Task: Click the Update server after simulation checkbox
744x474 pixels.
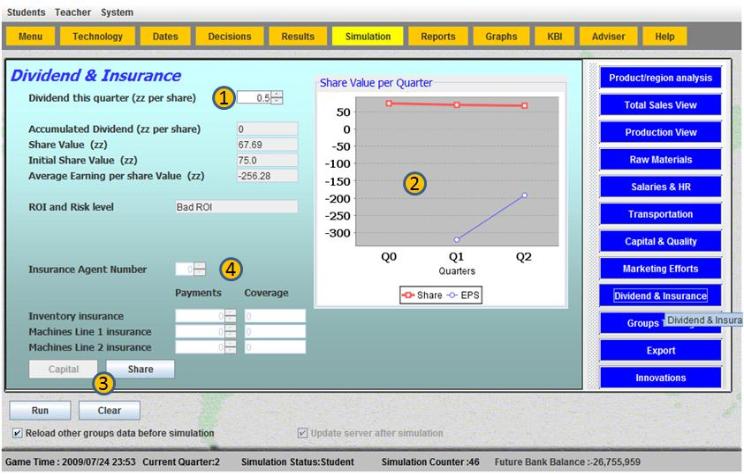Action: tap(303, 433)
